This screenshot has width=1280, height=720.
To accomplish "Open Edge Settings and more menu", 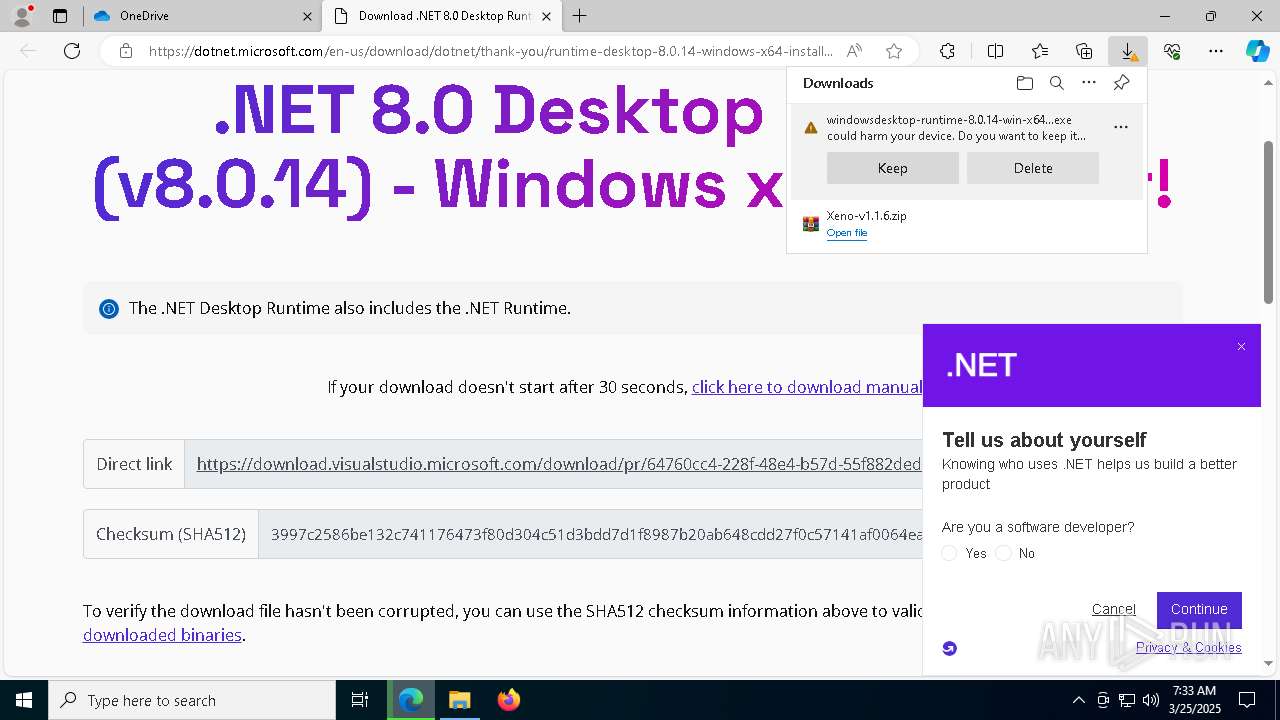I will click(1216, 51).
